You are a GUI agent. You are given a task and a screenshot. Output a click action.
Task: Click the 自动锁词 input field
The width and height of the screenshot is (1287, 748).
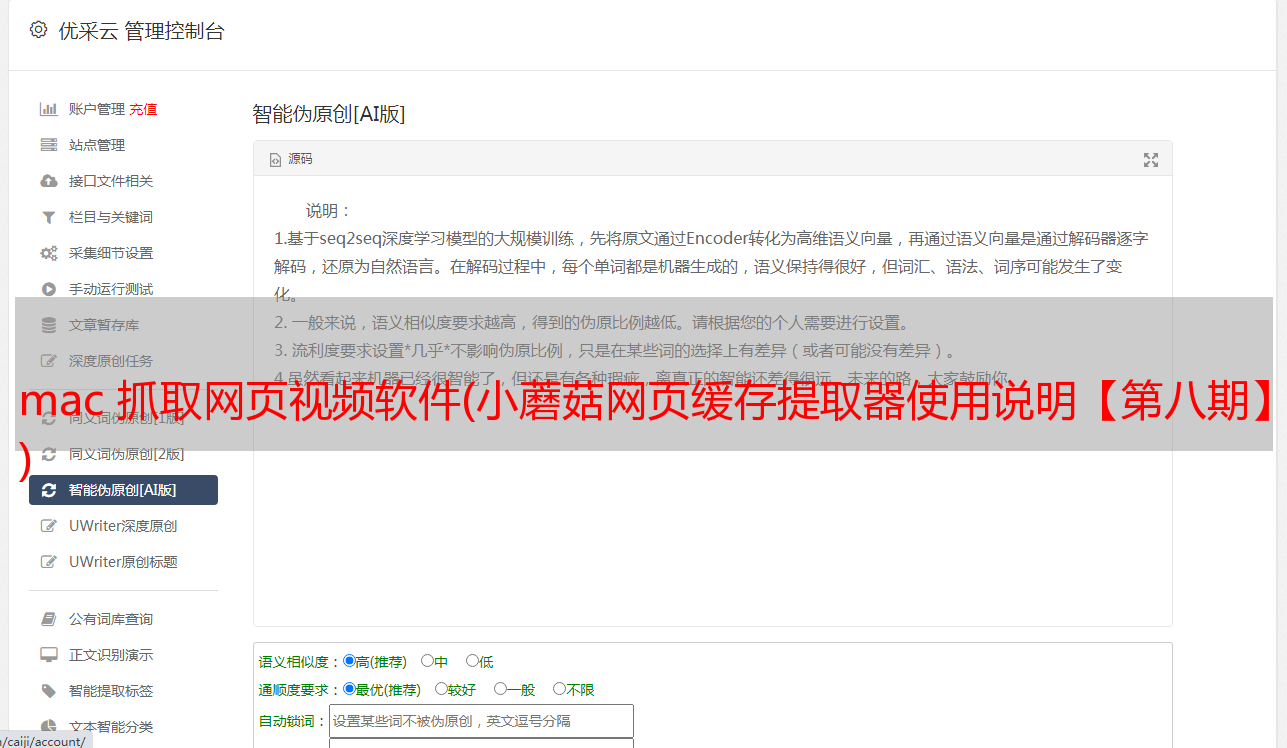(x=481, y=721)
